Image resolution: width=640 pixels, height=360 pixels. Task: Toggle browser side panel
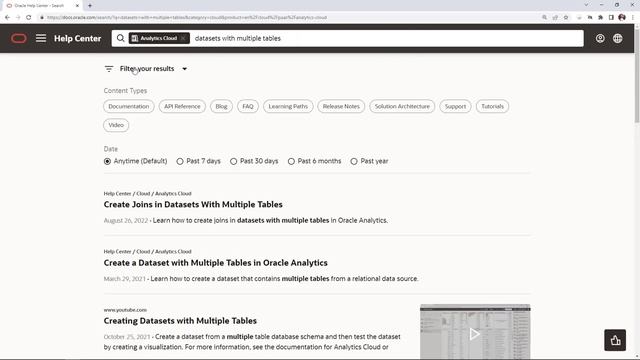611,18
